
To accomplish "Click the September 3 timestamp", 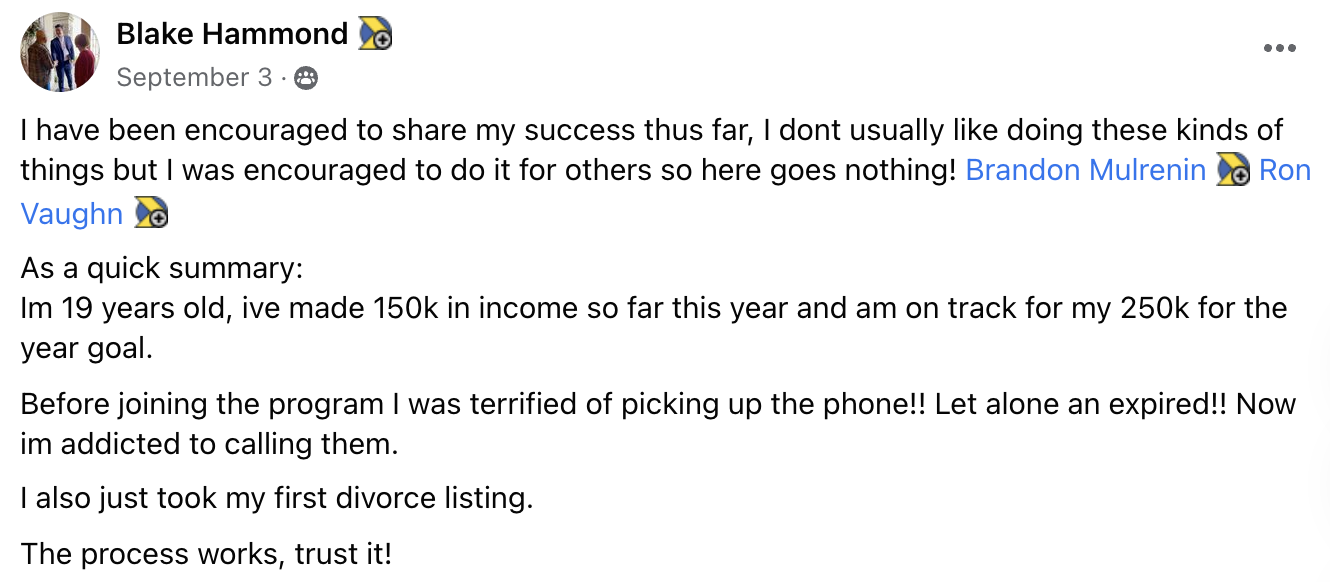I will tap(194, 78).
